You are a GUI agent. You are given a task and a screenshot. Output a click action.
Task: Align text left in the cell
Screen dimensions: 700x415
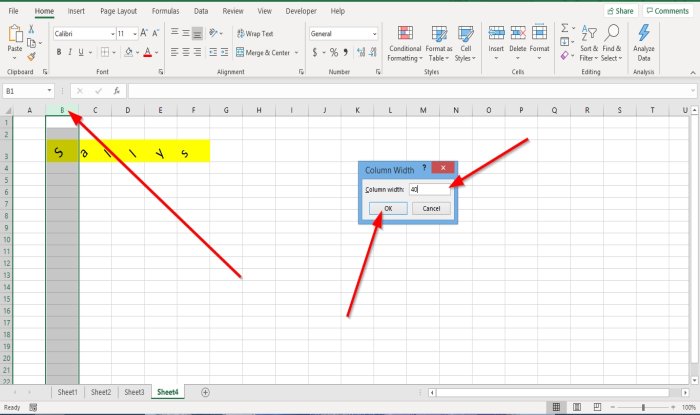[175, 52]
